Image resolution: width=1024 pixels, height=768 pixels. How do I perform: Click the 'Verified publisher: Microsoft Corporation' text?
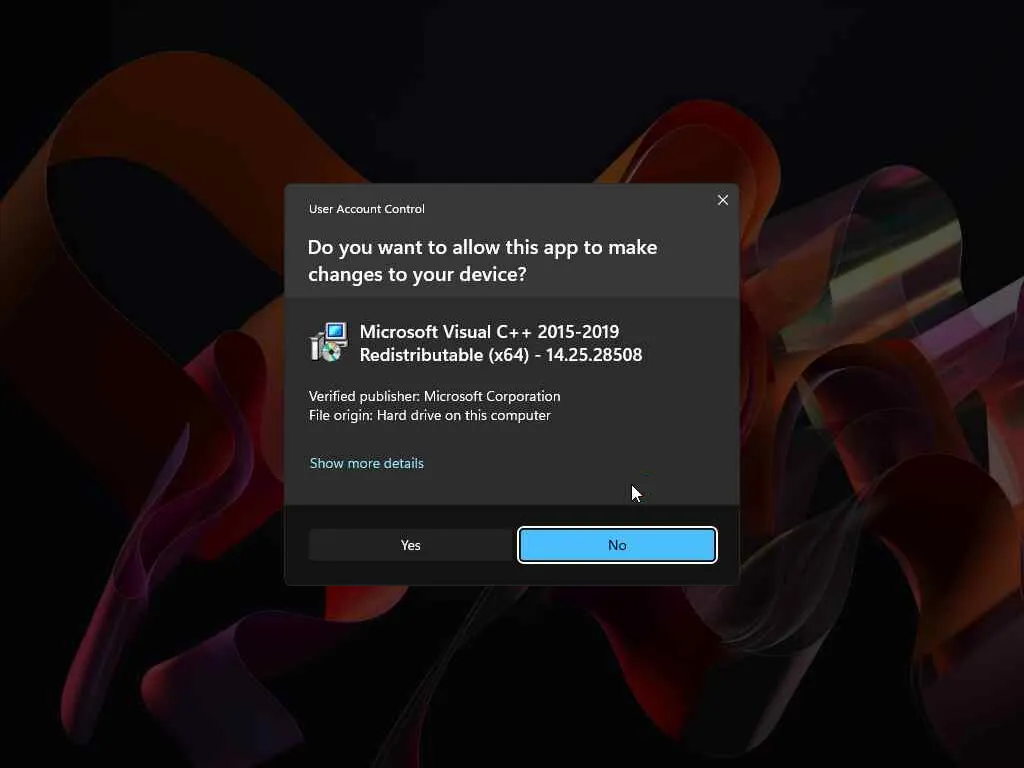(434, 396)
